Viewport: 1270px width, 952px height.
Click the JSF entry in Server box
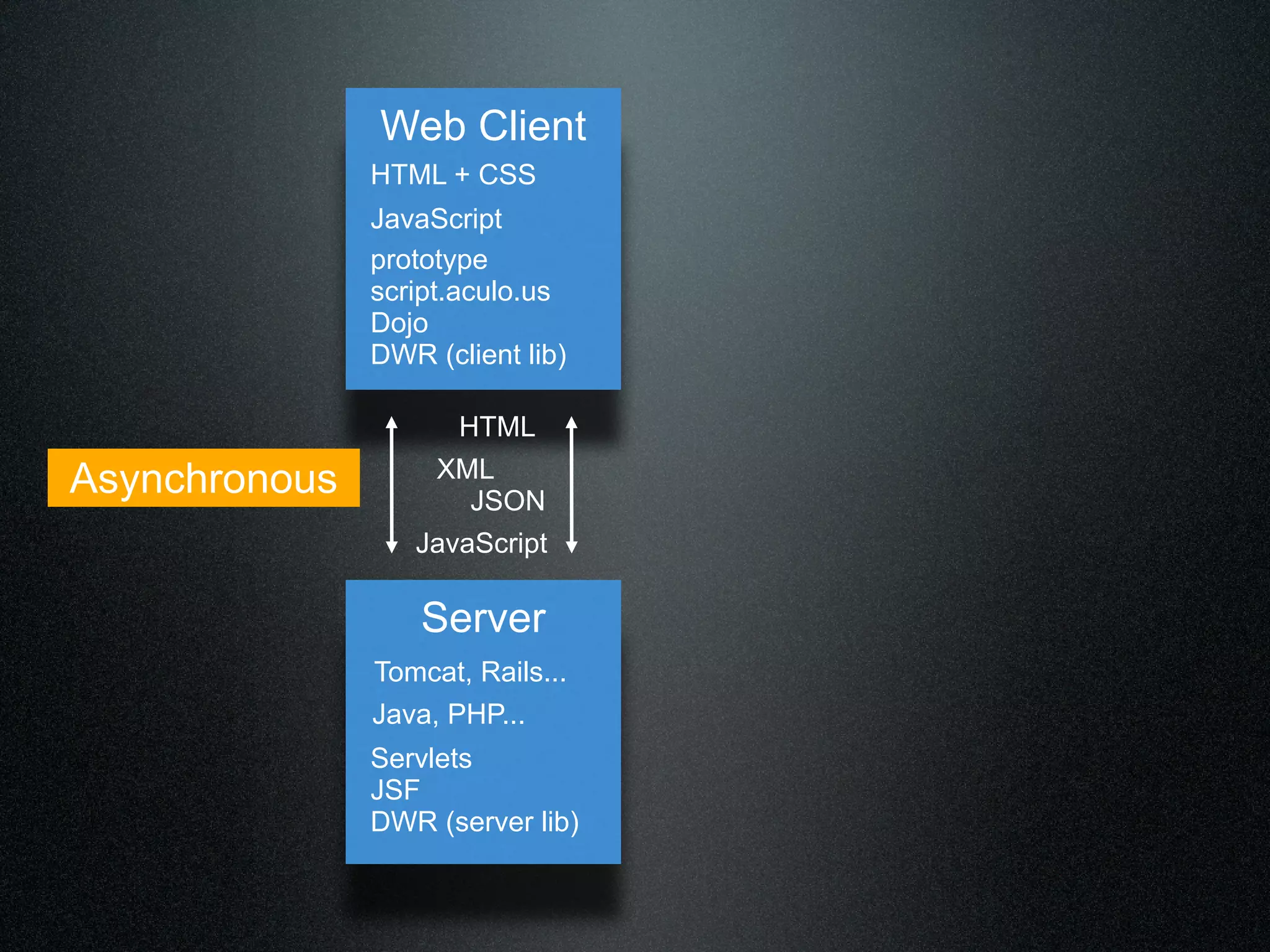click(395, 790)
